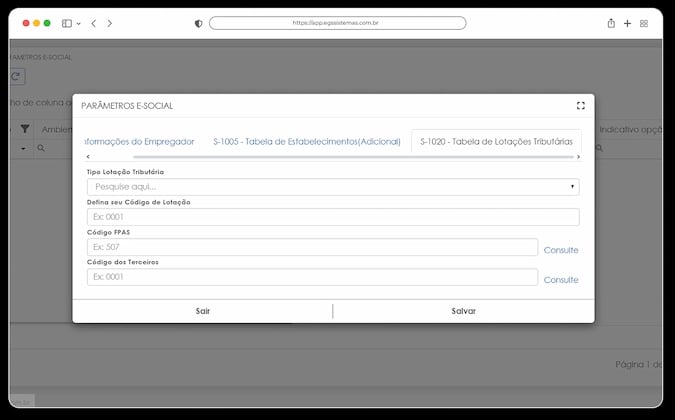
Task: Click the Ambiente column header in background
Action: click(x=57, y=129)
